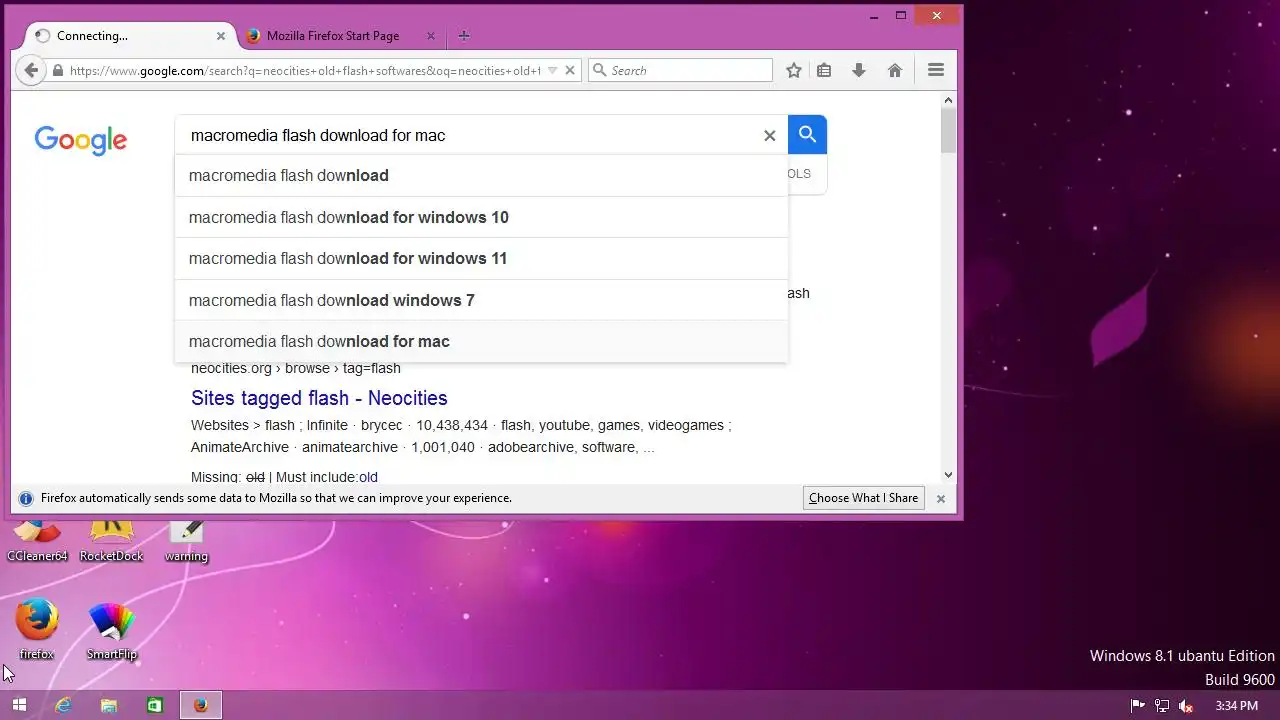Viewport: 1280px width, 720px height.
Task: Click the vertical scrollbar thumb
Action: point(948,131)
